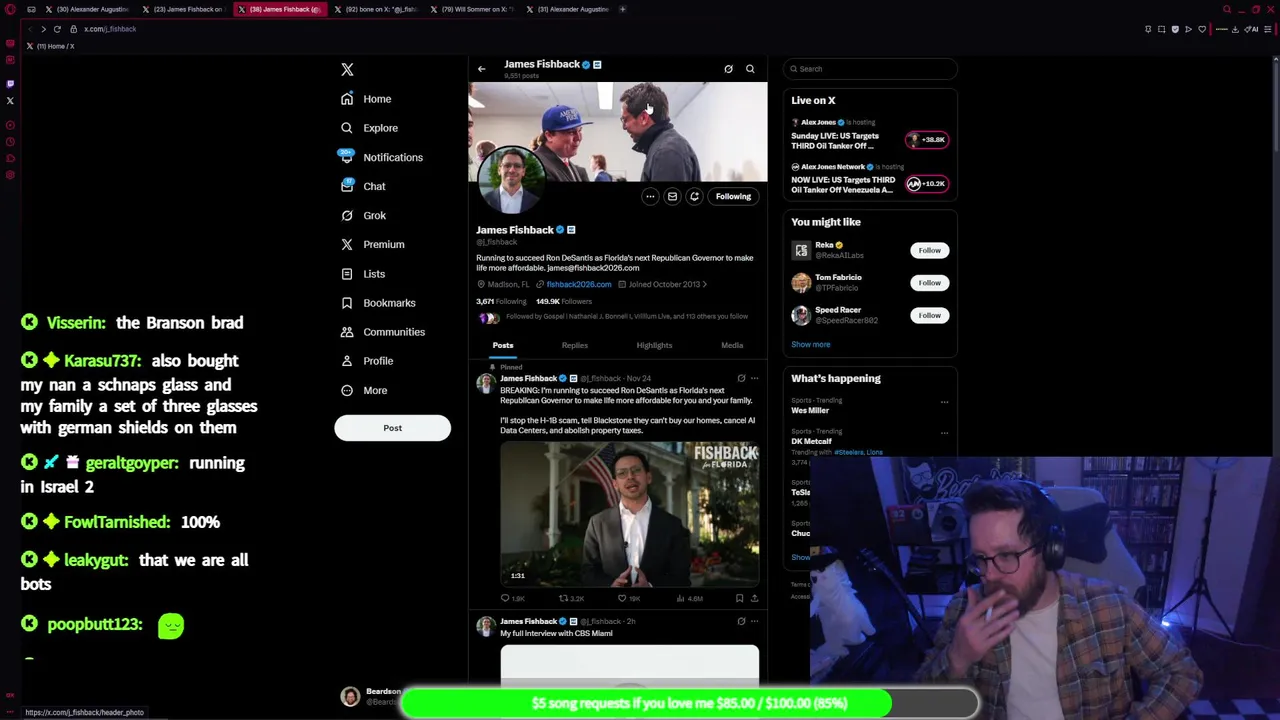Switch to the Highlights tab
This screenshot has width=1280, height=720.
[654, 346]
